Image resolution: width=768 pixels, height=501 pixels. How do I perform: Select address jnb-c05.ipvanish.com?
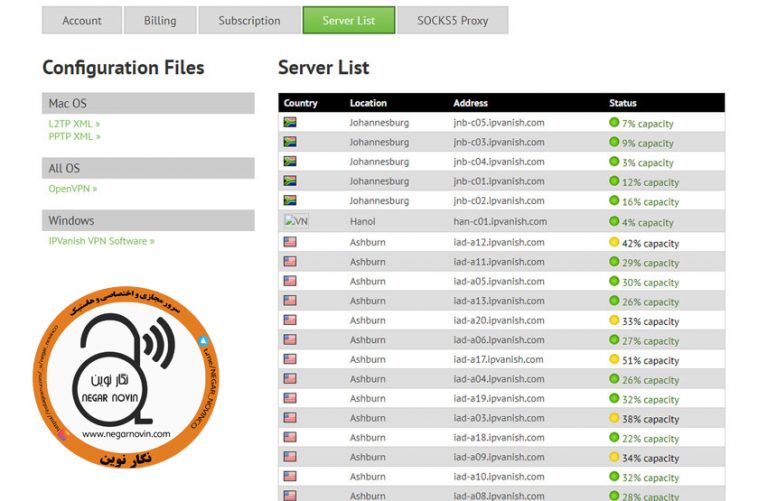(499, 122)
